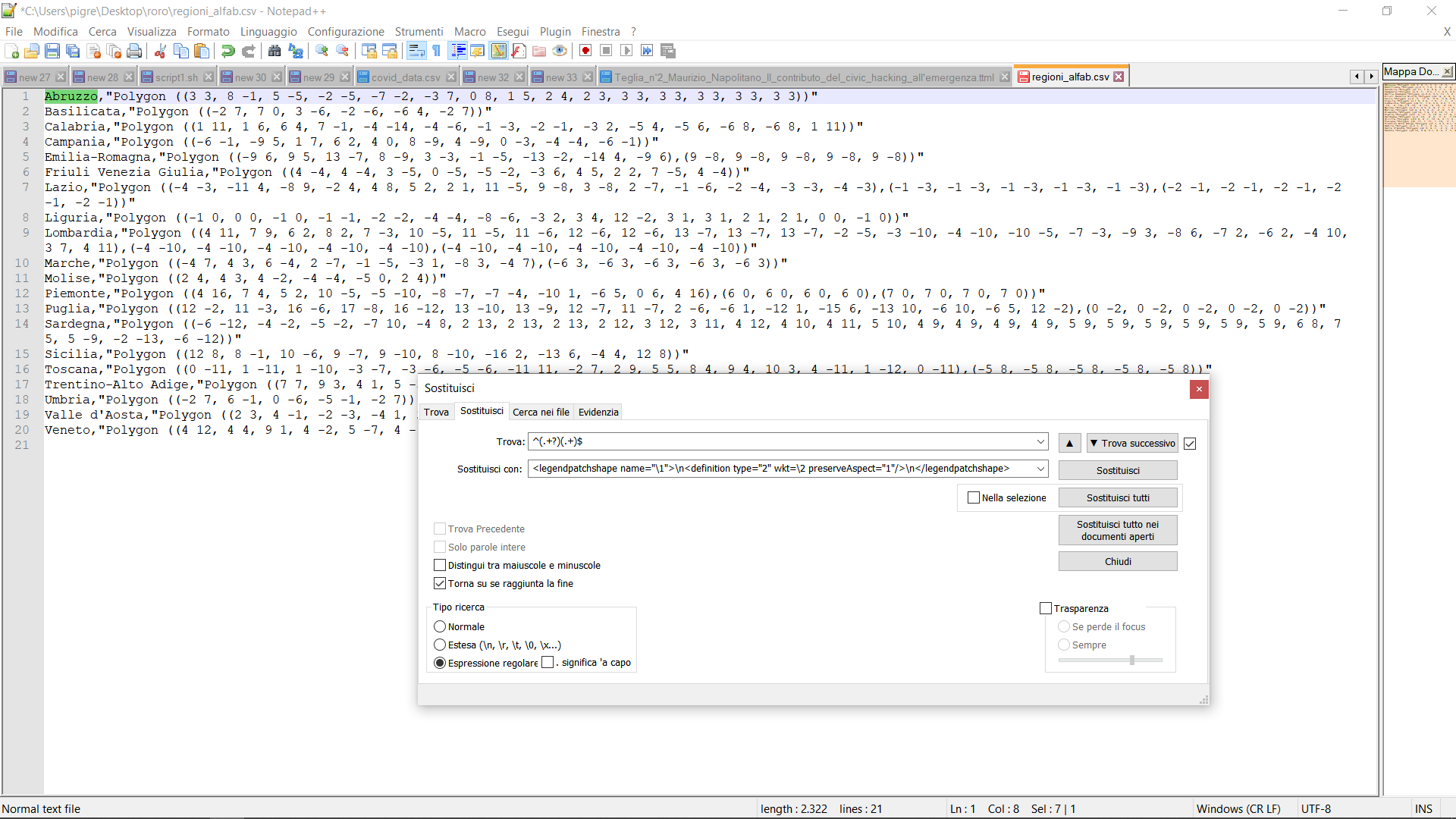Click the Chiudi button

[1118, 562]
